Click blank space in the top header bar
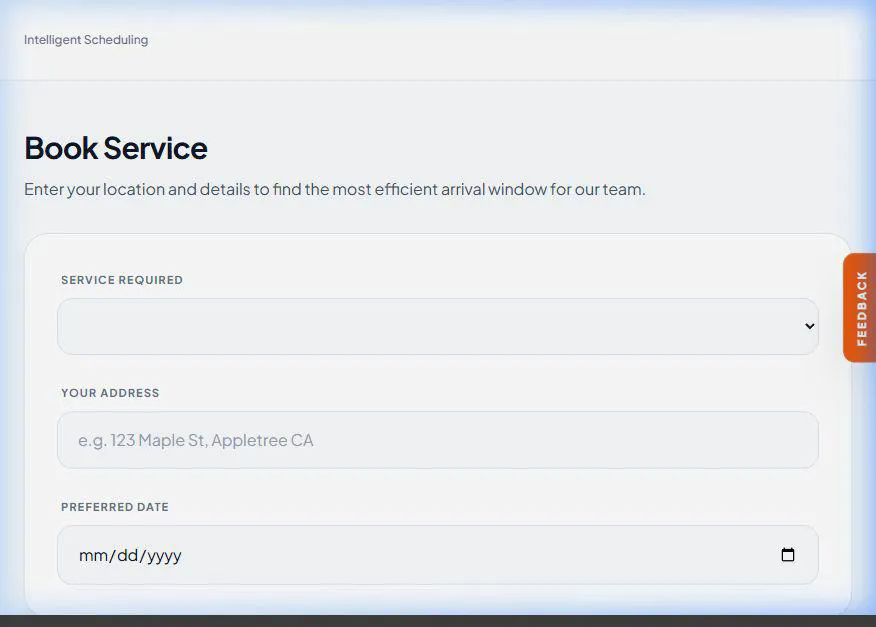Screen dimensions: 876x627 click(x=500, y=40)
